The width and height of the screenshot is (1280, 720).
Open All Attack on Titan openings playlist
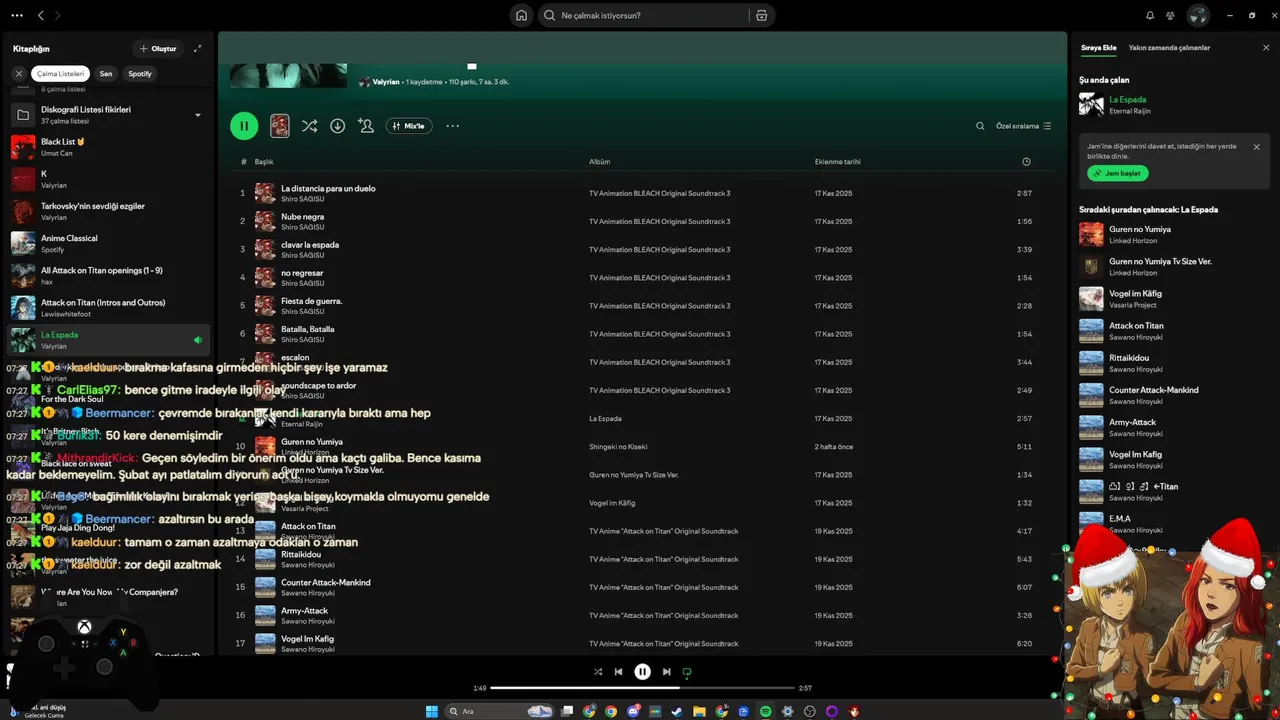point(108,275)
